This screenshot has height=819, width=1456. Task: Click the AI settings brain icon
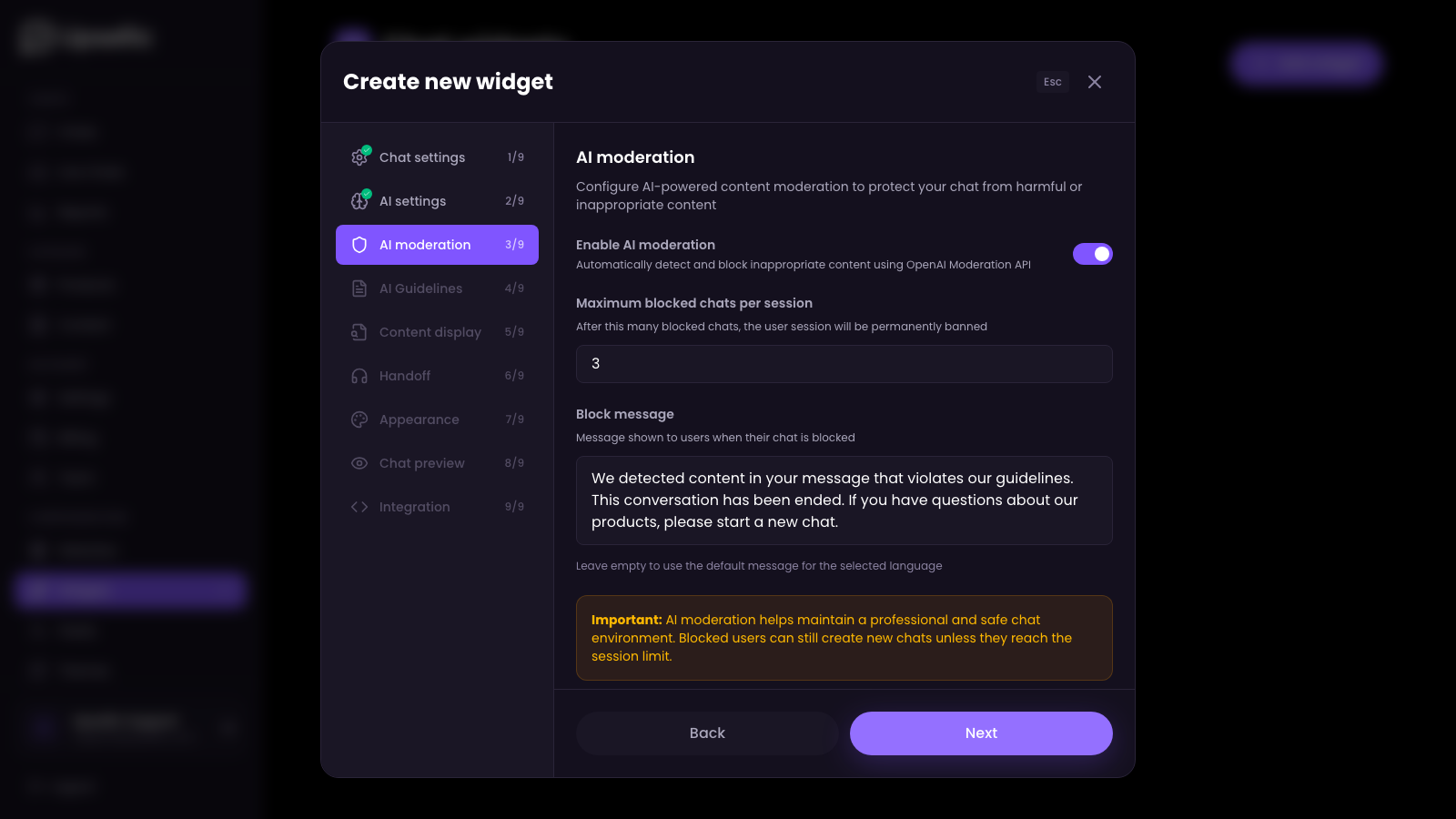359,200
